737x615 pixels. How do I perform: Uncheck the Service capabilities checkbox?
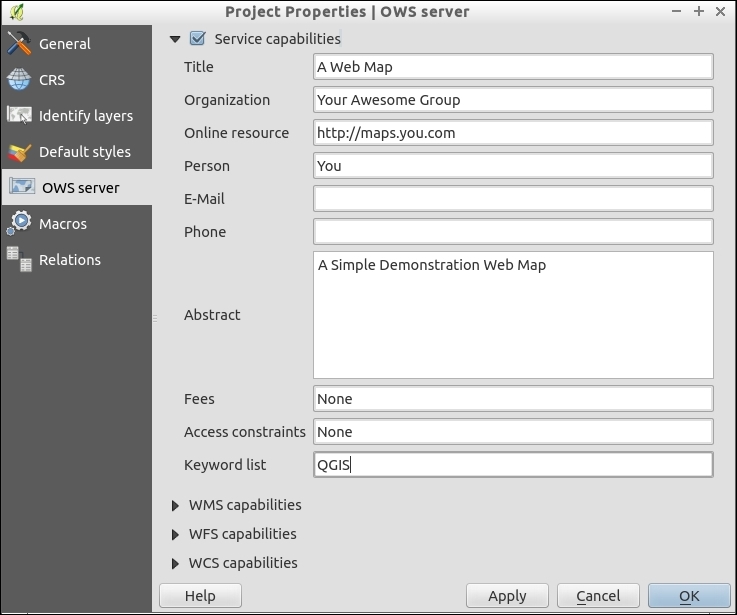click(x=197, y=39)
